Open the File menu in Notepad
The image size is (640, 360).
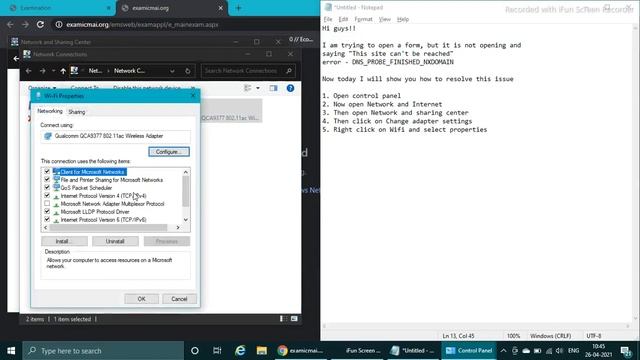click(x=328, y=19)
